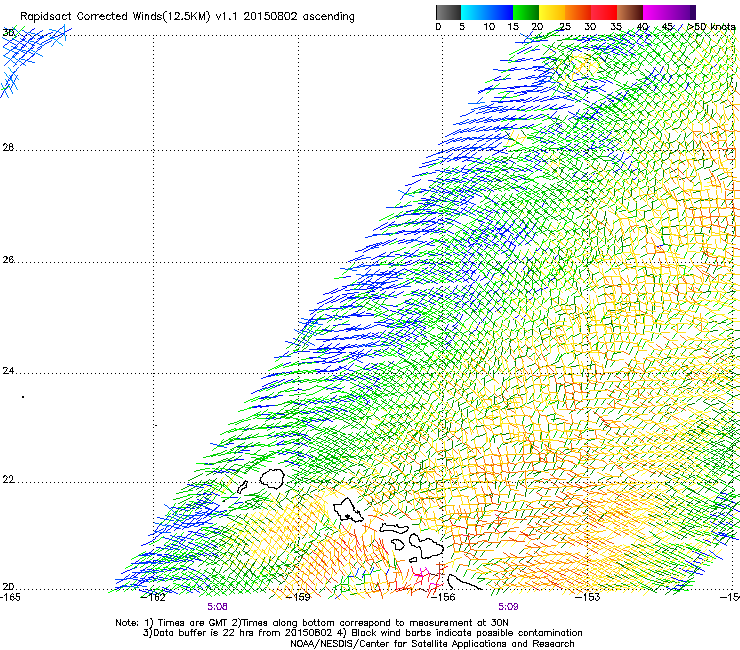Screen dimensions: 740x650
Task: Click the blue 10-15 knots colorbar segment
Action: point(500,12)
